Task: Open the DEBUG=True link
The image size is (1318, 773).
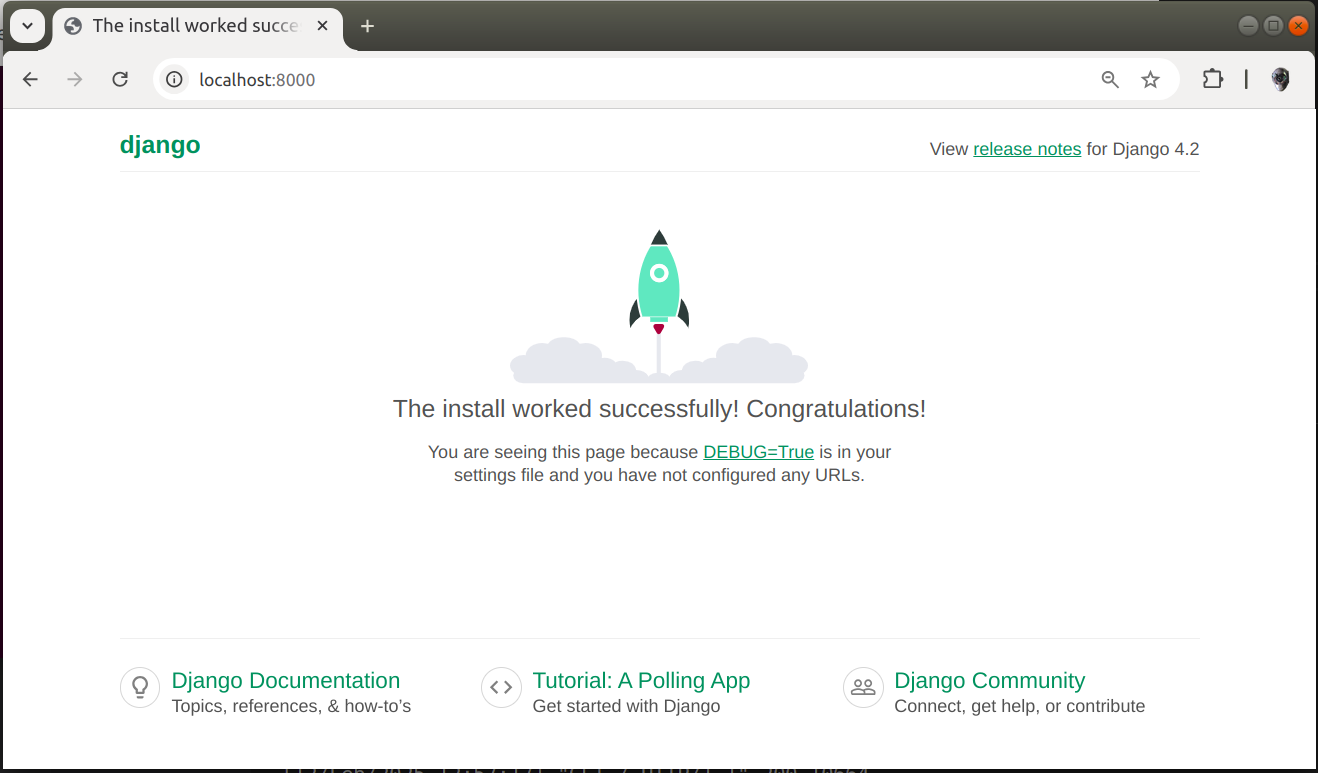Action: [759, 452]
